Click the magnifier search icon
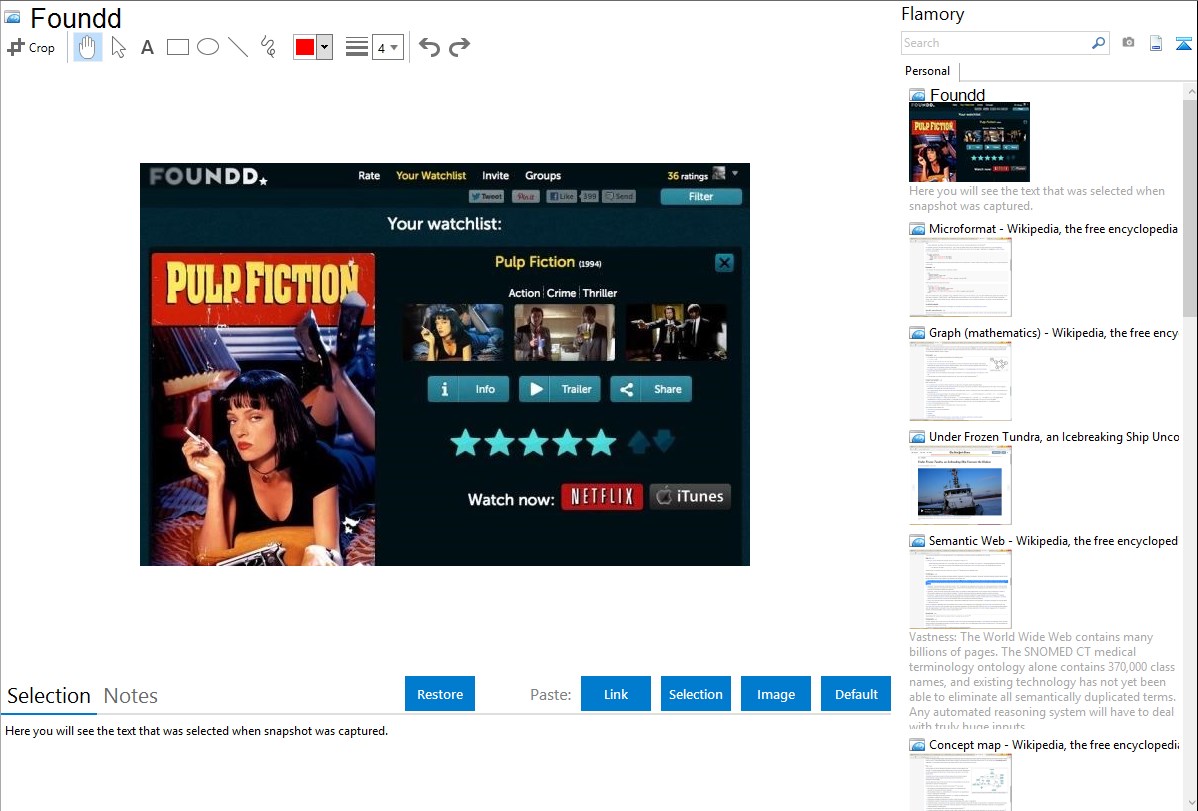1198x811 pixels. (1099, 43)
